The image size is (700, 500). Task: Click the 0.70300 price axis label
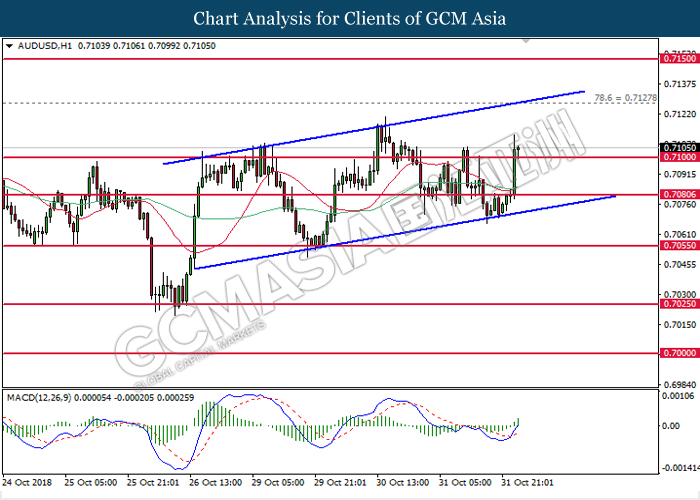[x=680, y=295]
